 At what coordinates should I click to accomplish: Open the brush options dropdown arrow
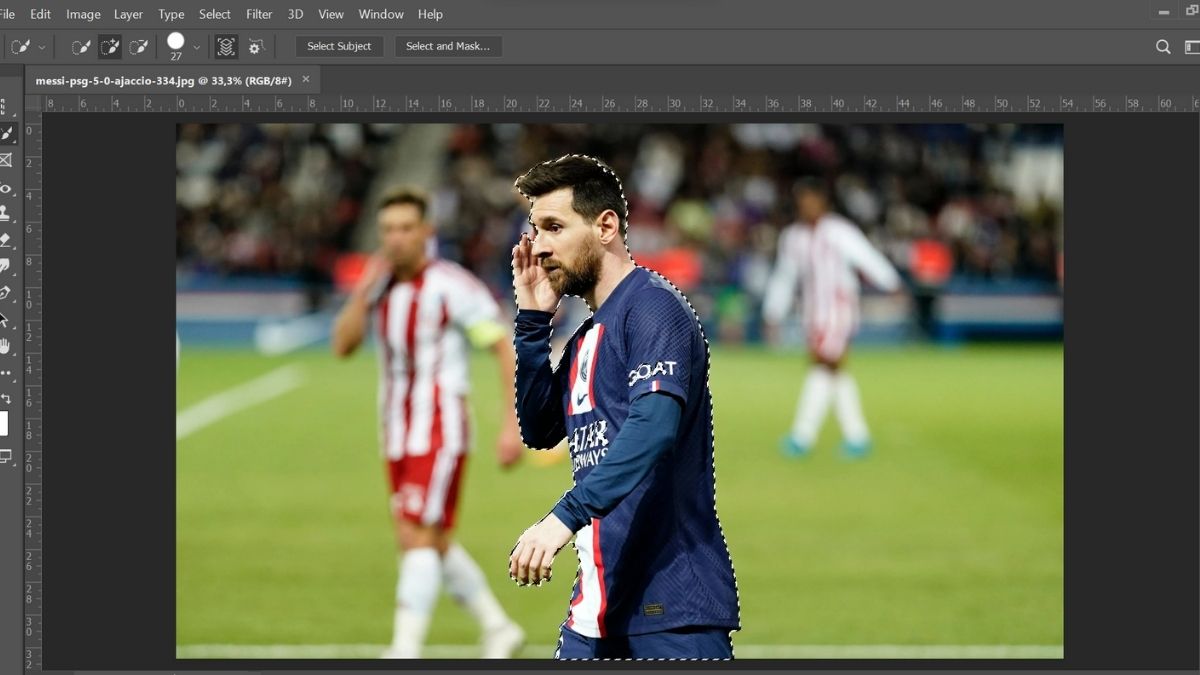[x=197, y=47]
